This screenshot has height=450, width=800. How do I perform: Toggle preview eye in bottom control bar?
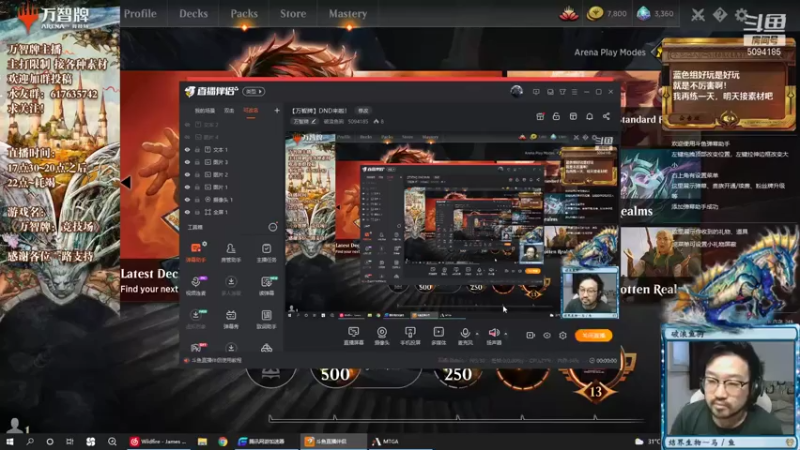click(x=547, y=335)
